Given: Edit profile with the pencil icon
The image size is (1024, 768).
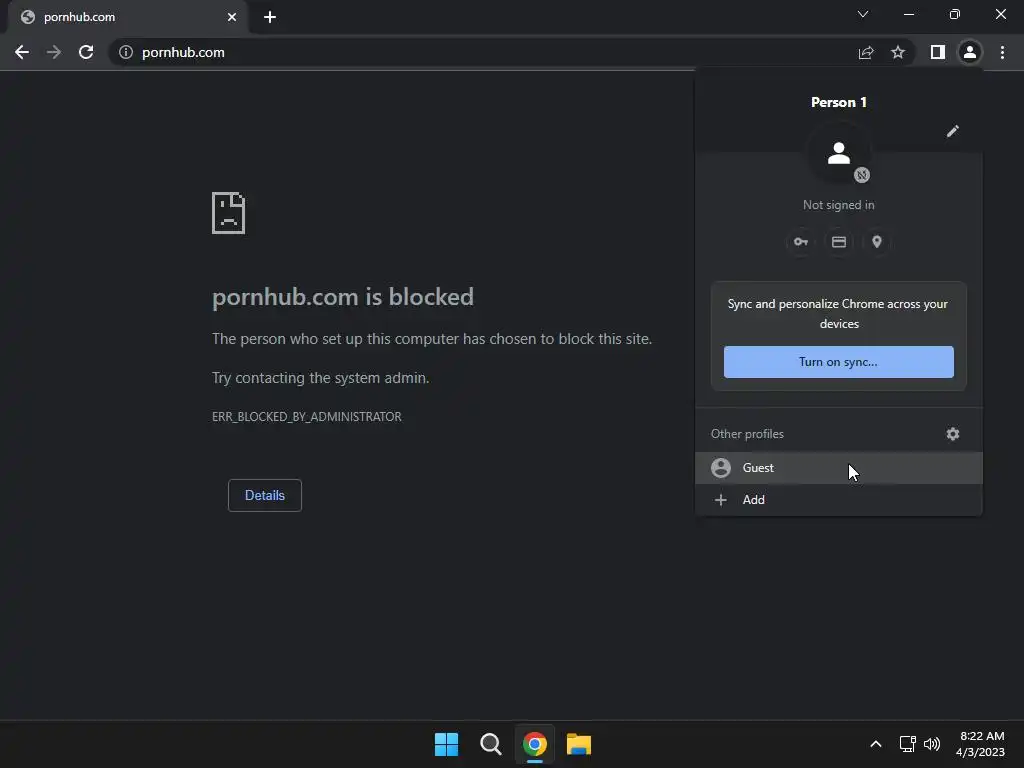Looking at the screenshot, I should pyautogui.click(x=953, y=131).
